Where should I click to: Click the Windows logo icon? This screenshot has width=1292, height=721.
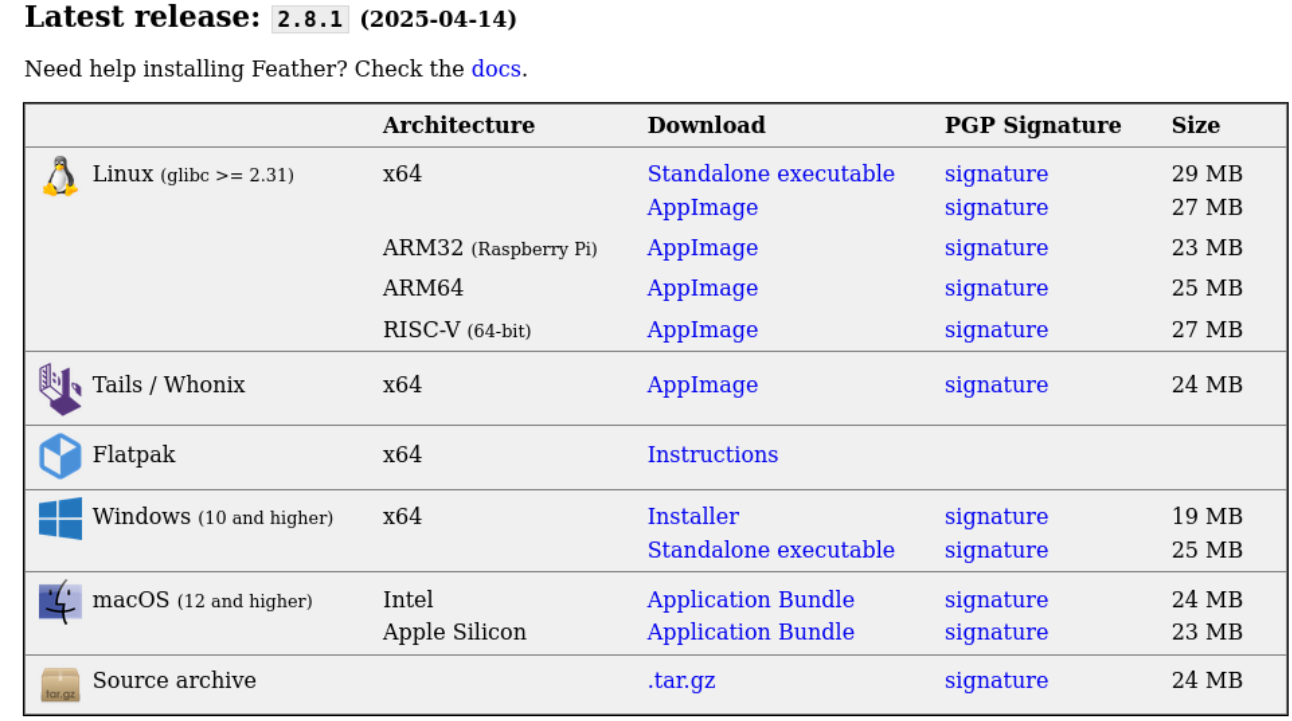pos(60,519)
